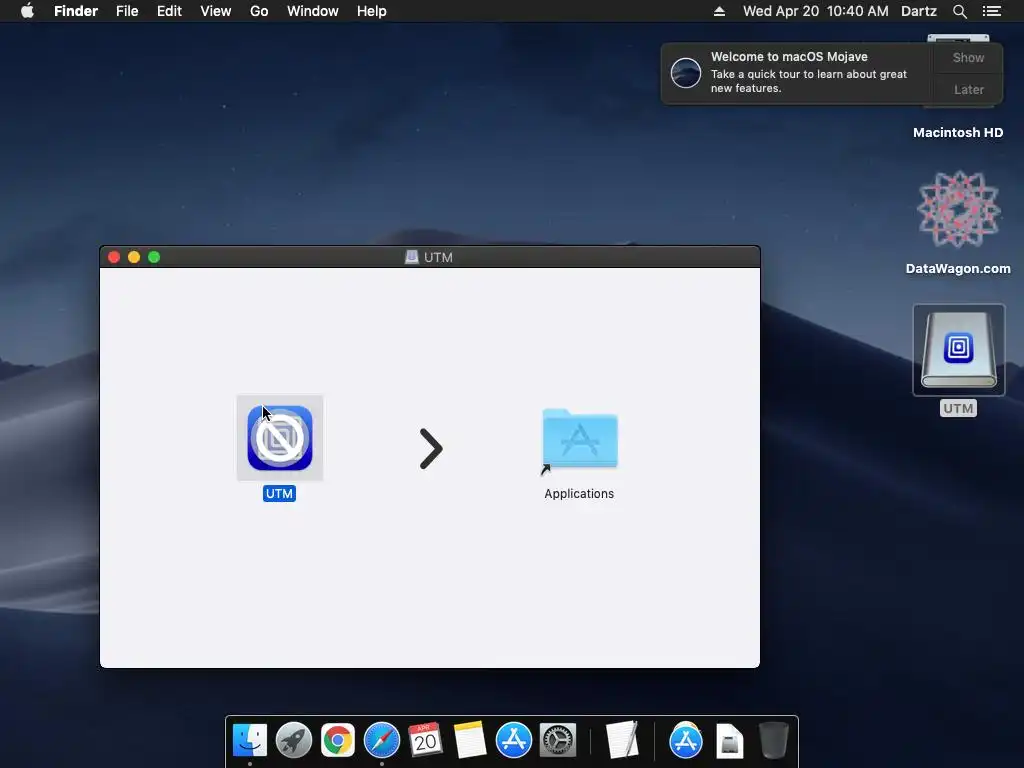
Task: Click the Macintosh HD desktop label
Action: tap(958, 133)
